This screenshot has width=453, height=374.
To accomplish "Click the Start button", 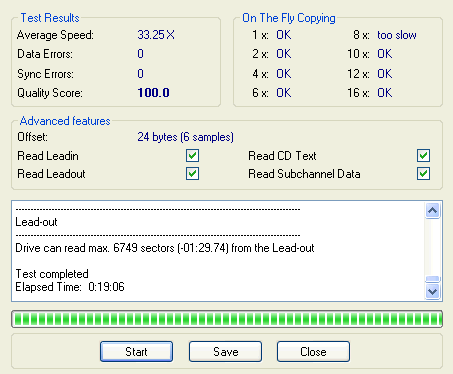I will point(136,351).
